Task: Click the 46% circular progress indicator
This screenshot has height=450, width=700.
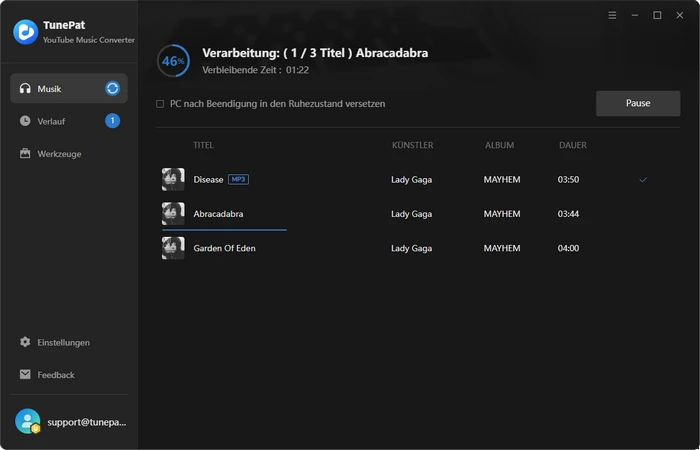Action: 173,61
